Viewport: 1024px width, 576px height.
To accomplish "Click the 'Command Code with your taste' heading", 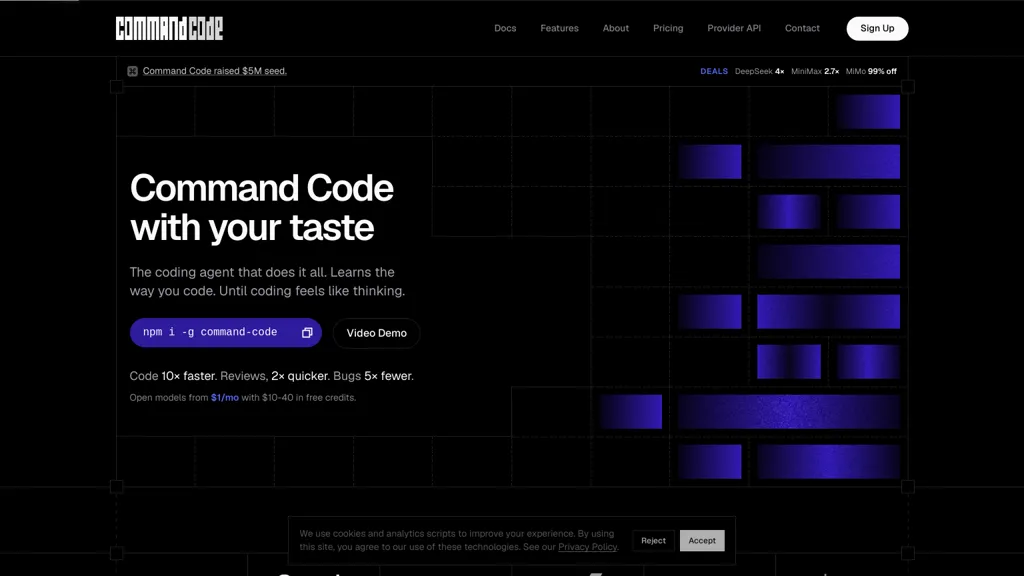I will coord(261,208).
